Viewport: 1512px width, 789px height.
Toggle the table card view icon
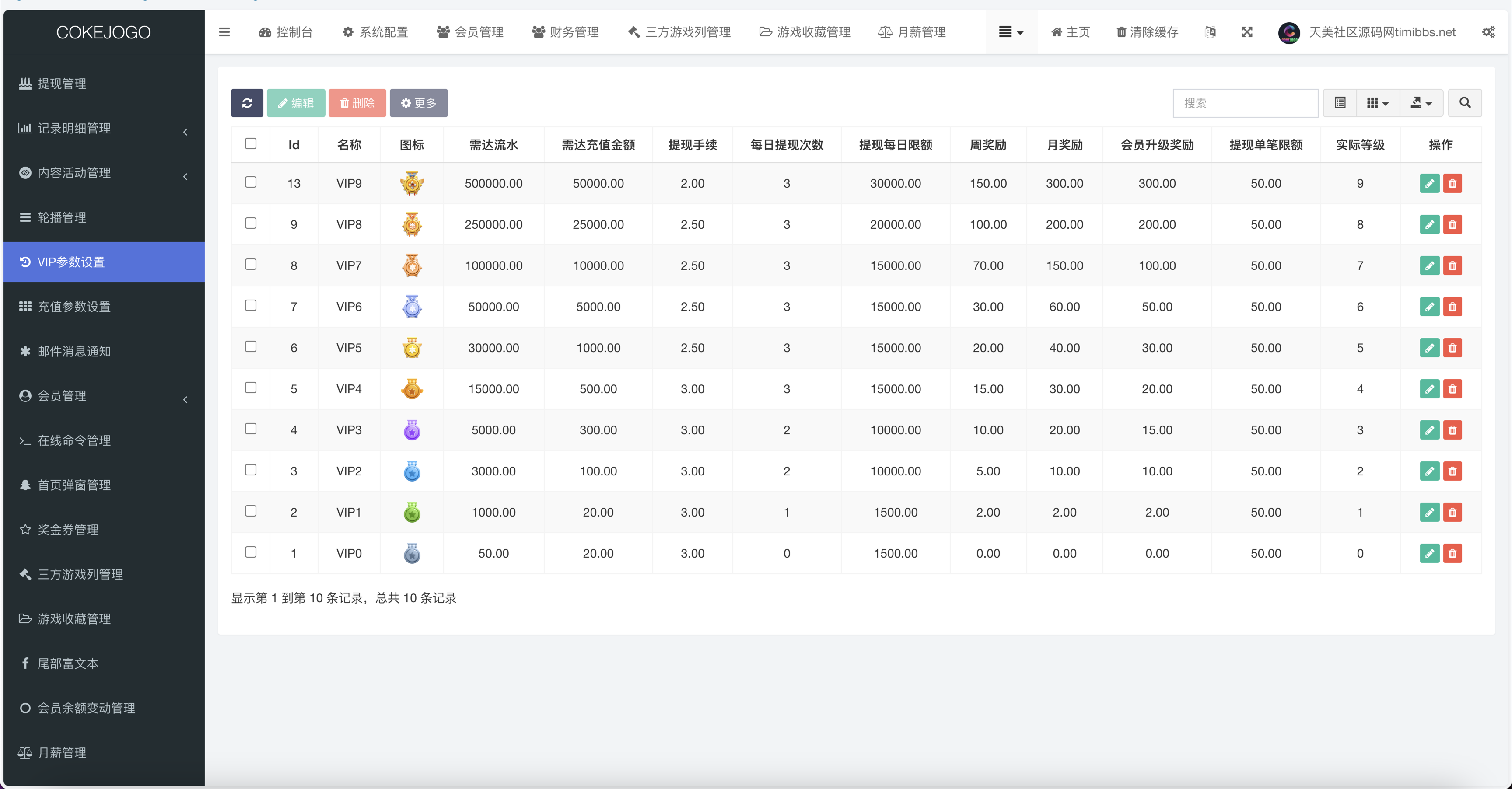(x=1340, y=103)
